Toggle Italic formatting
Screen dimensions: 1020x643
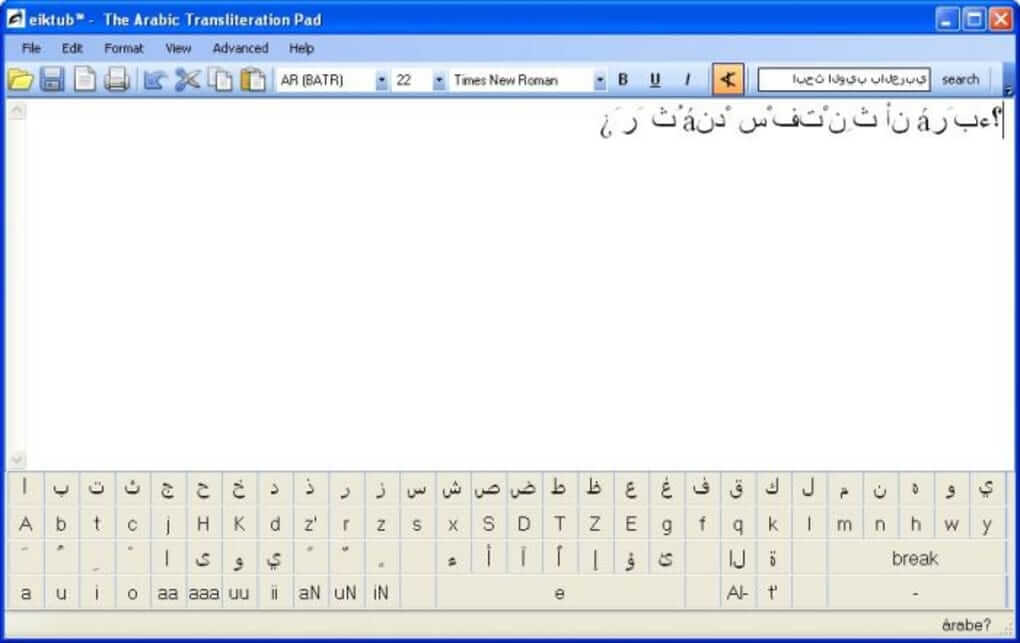(x=687, y=80)
